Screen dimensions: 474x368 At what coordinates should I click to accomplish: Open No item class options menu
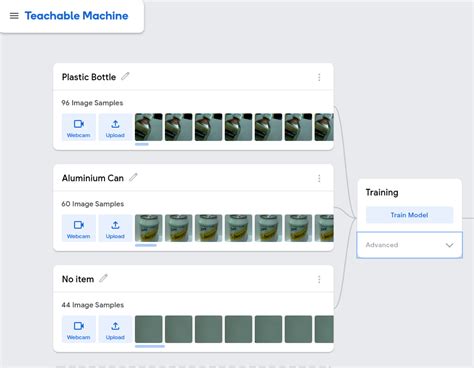(x=319, y=279)
